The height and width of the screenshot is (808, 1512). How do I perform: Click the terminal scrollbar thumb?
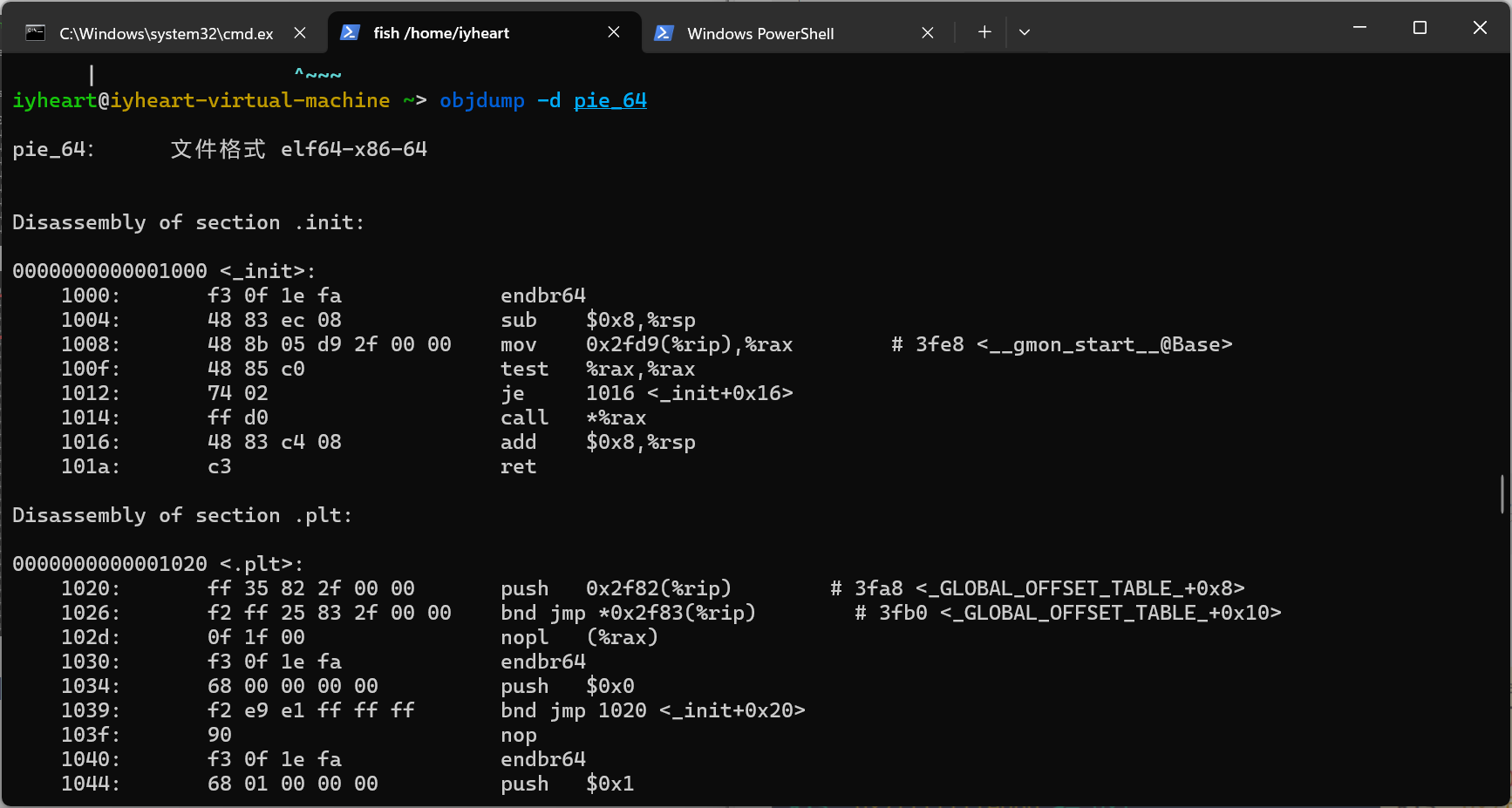(x=1502, y=494)
